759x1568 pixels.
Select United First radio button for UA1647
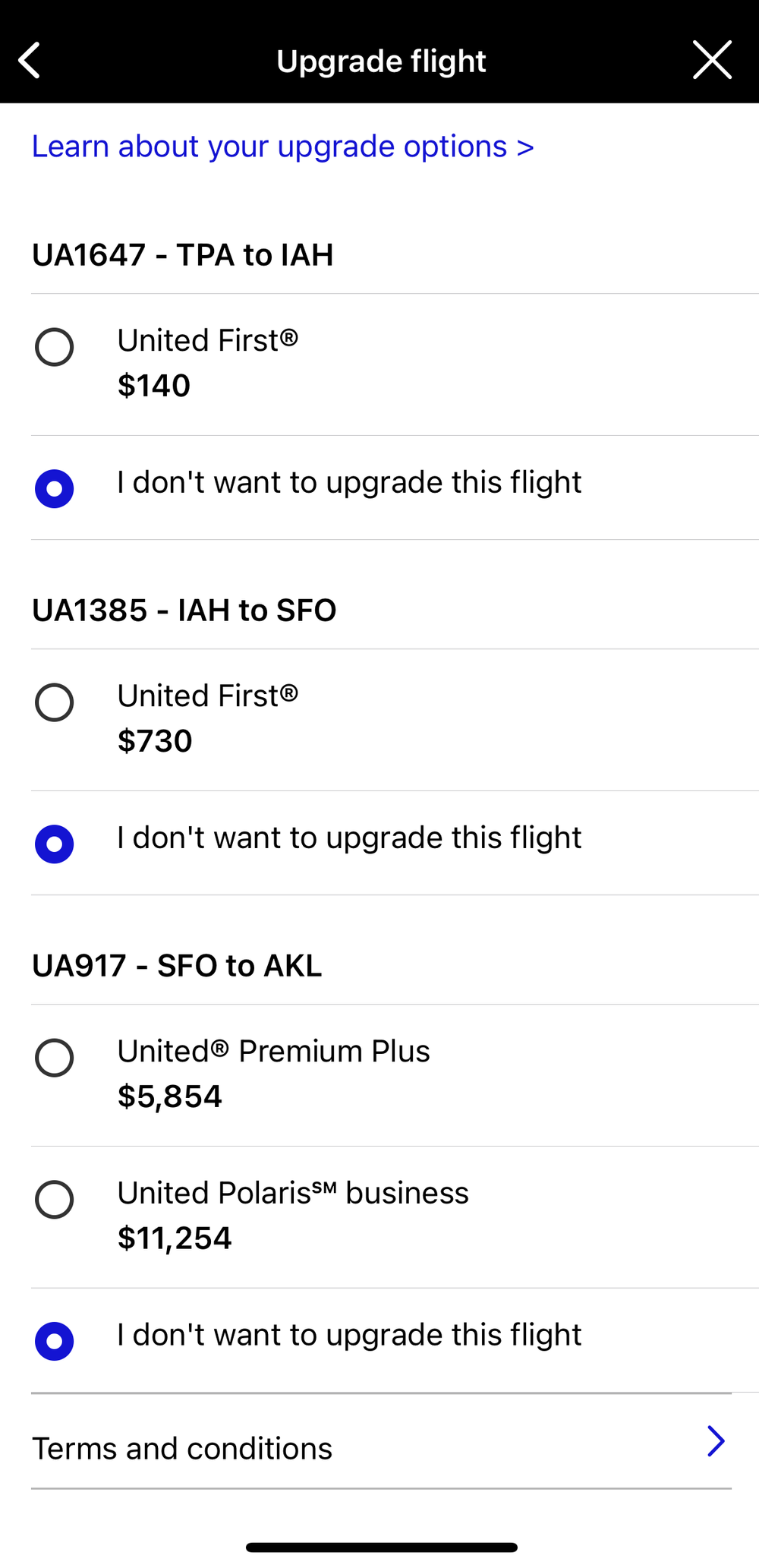pos(55,347)
